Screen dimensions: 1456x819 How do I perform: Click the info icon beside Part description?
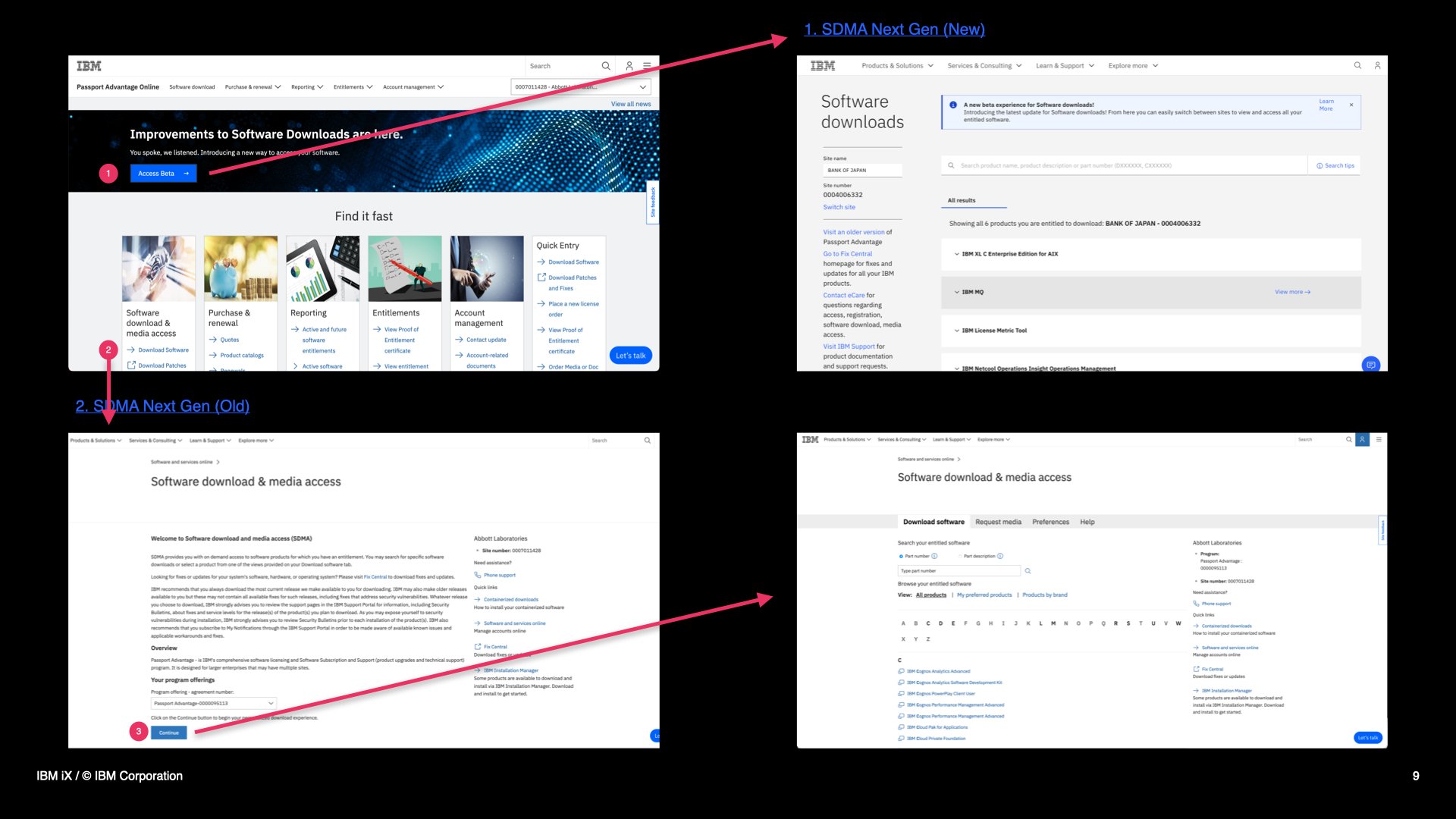coord(1000,556)
